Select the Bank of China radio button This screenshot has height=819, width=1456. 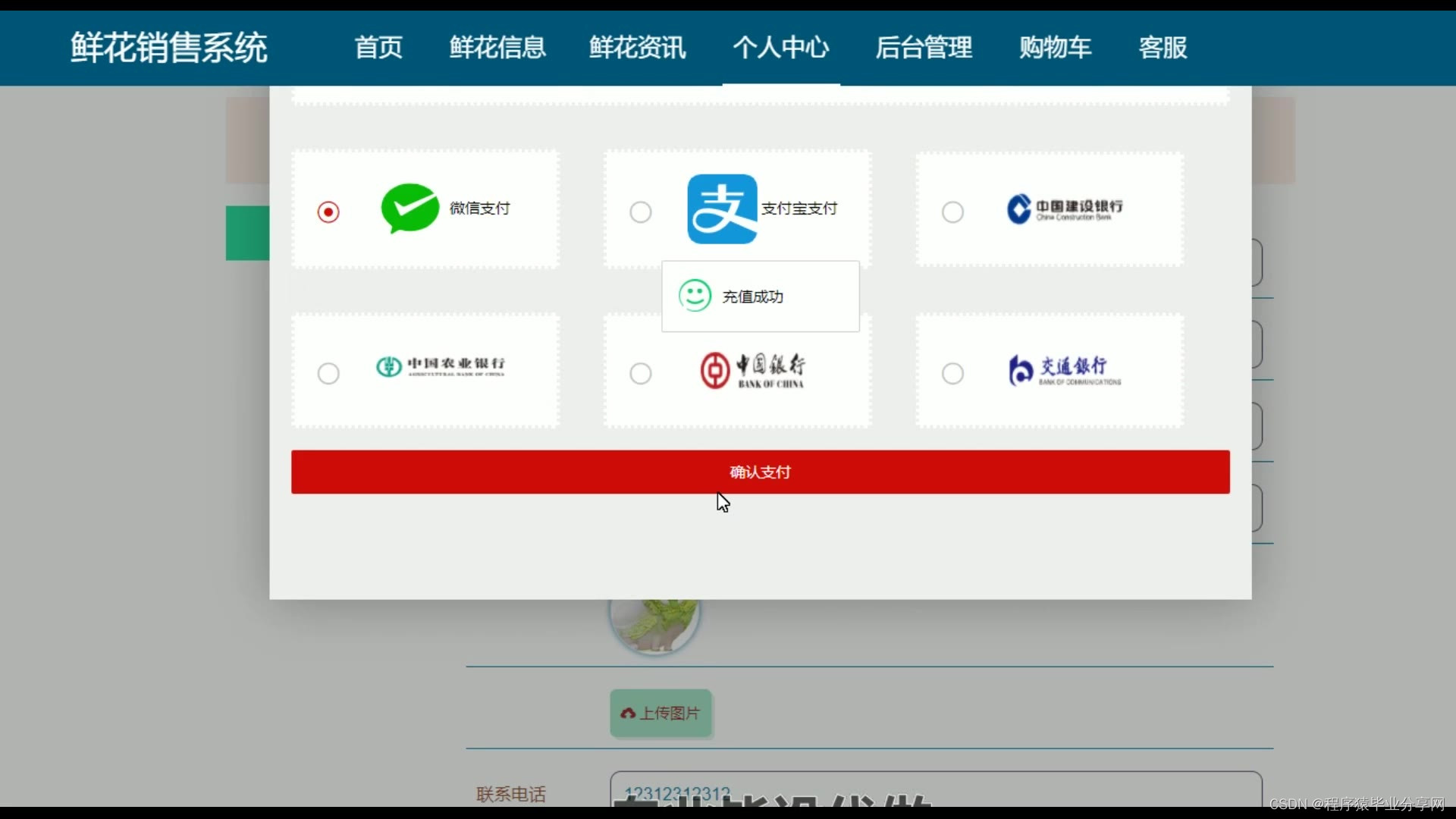(x=641, y=373)
